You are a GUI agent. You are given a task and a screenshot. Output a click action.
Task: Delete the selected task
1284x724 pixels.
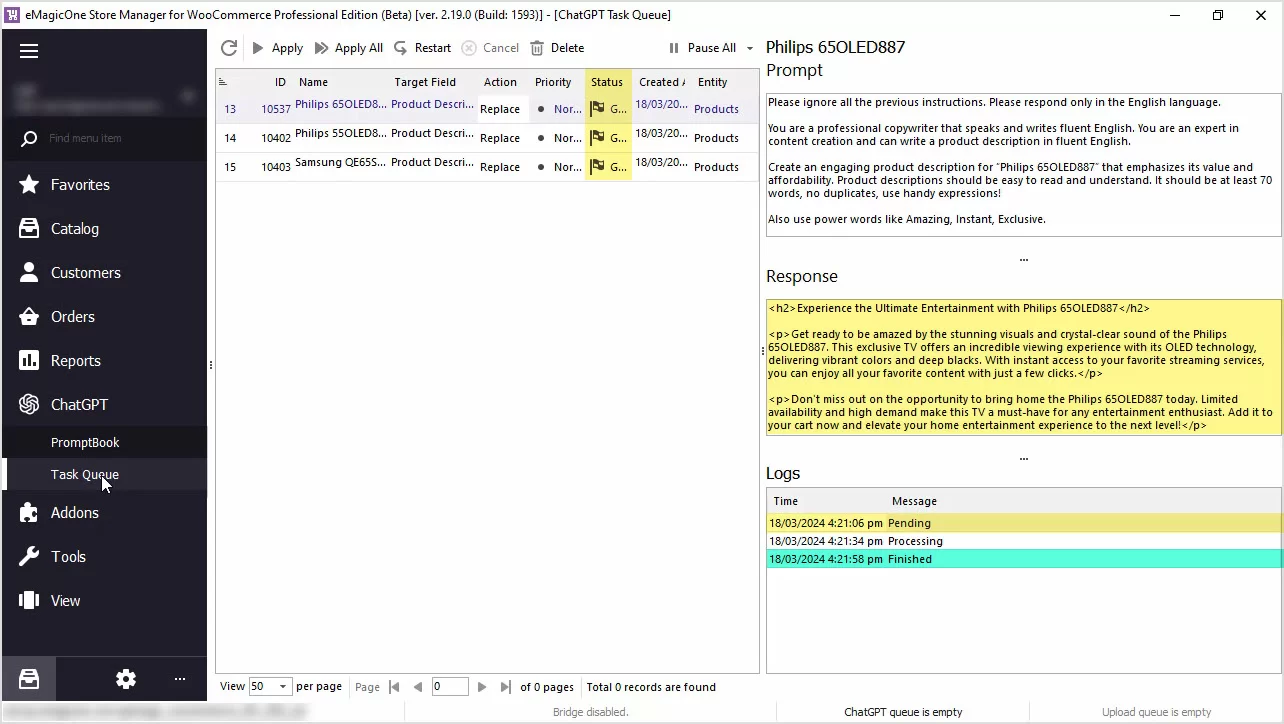coord(557,48)
